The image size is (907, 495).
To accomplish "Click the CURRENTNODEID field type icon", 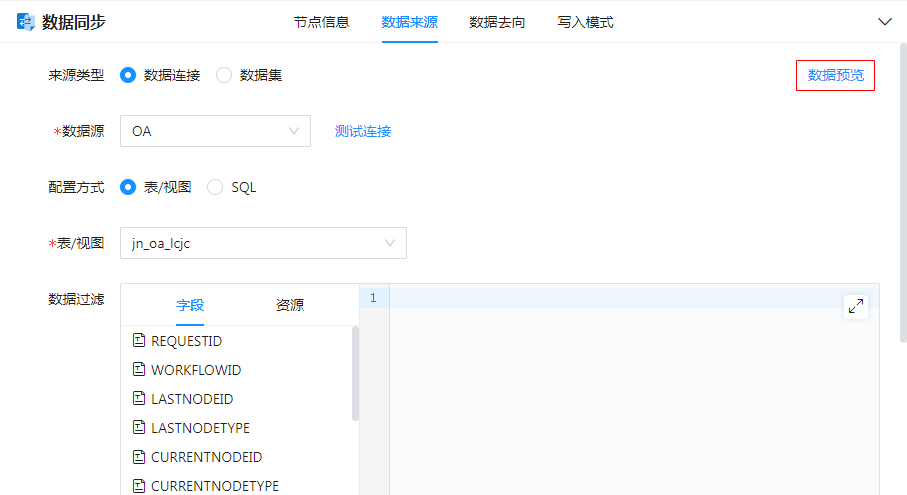I will click(x=139, y=457).
